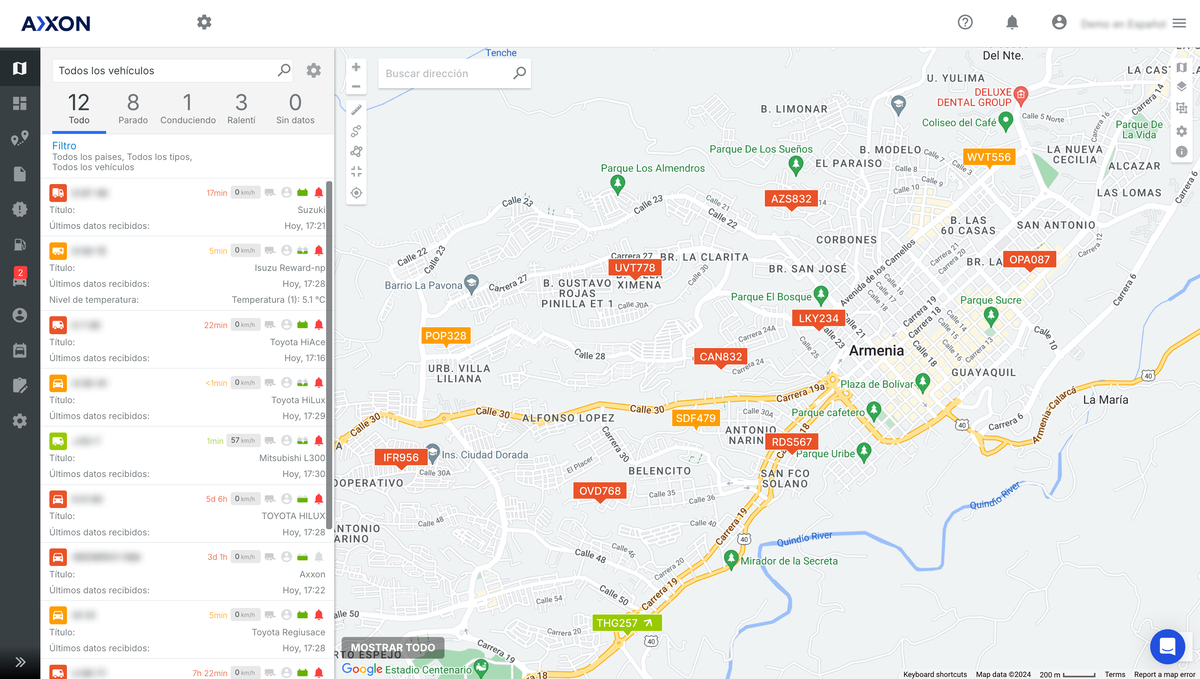Click the map 'Terms' link
The height and width of the screenshot is (679, 1200).
(x=1114, y=675)
